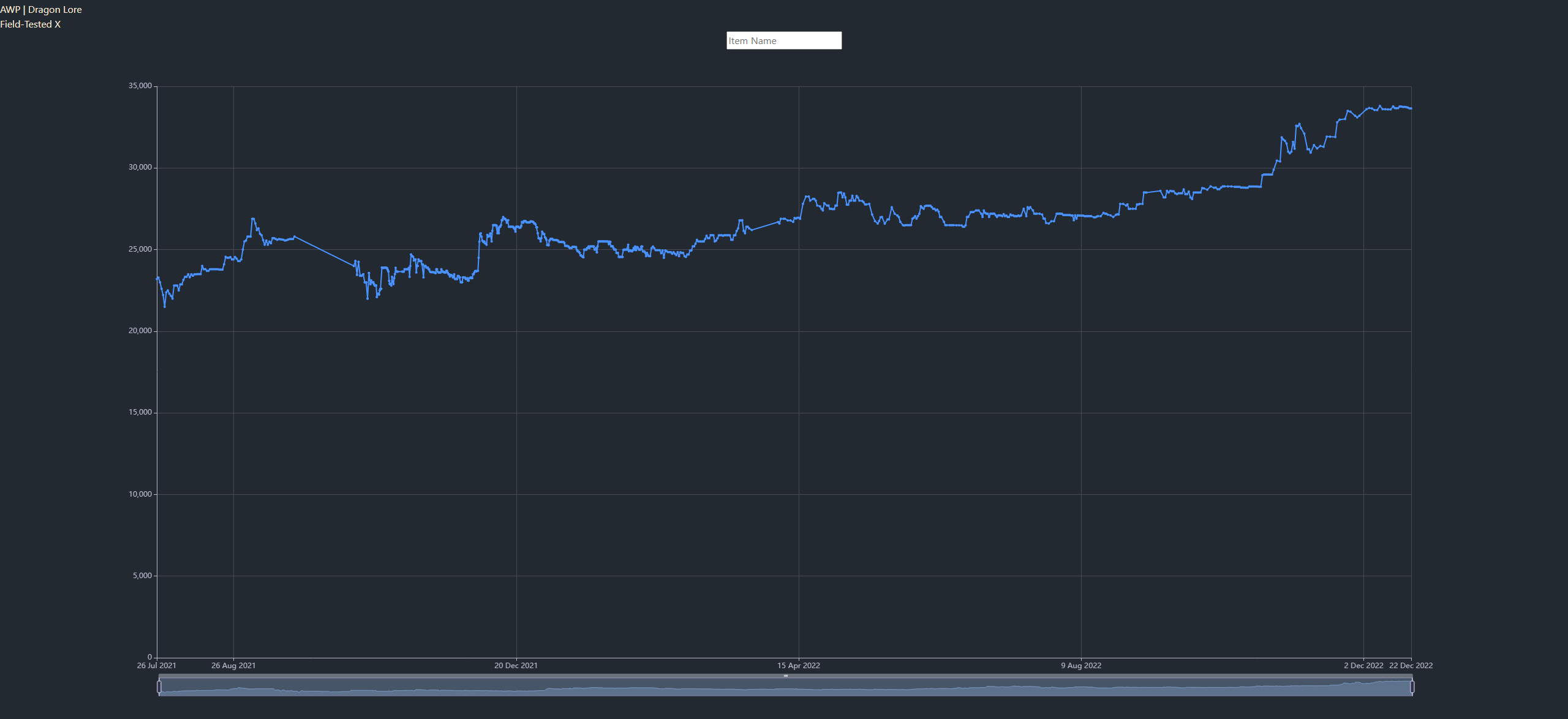The width and height of the screenshot is (1568, 719).
Task: Click the price line's final point at right edge
Action: click(1411, 108)
